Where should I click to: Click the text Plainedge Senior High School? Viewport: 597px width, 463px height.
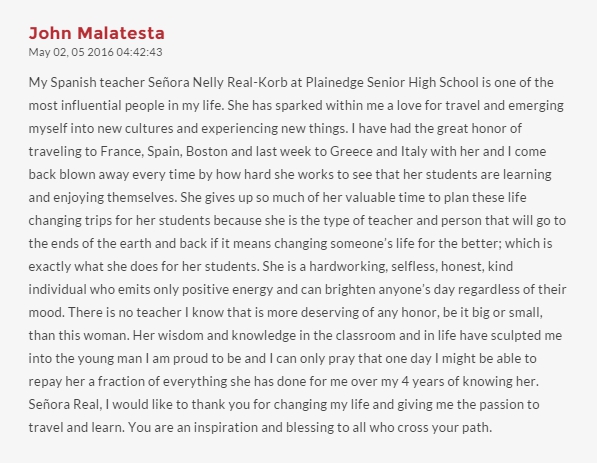click(x=392, y=83)
